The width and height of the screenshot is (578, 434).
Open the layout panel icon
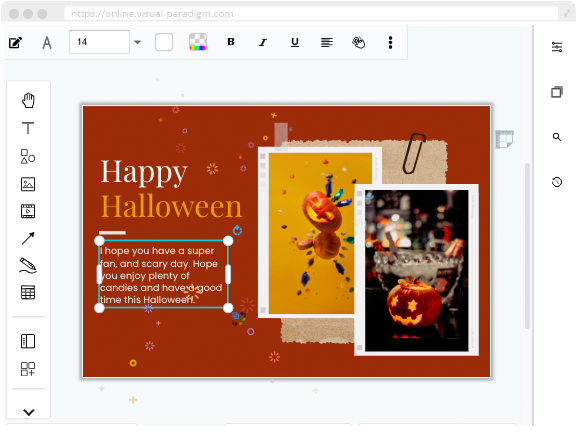tap(28, 341)
